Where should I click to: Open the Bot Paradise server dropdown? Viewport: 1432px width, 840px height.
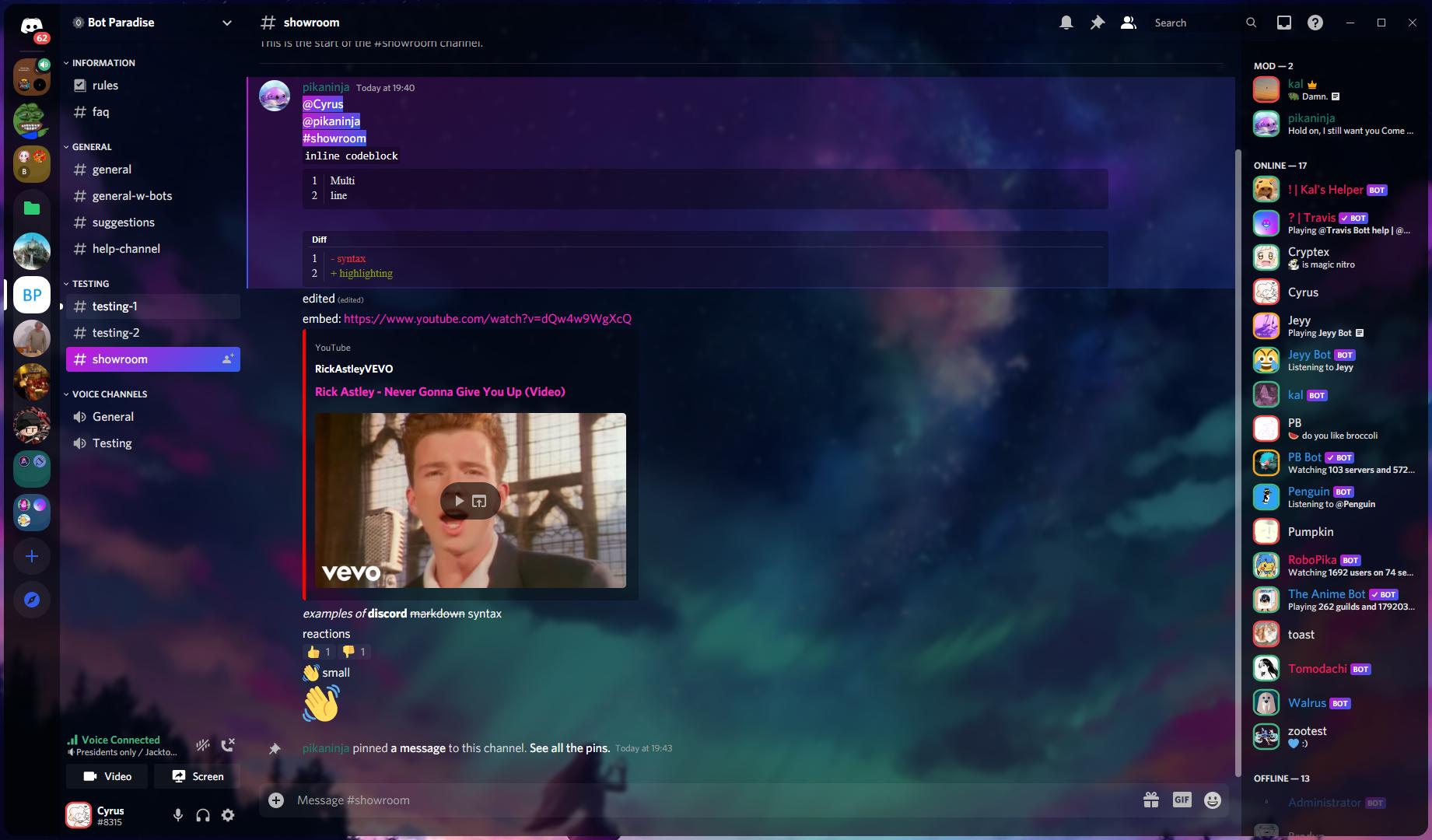pyautogui.click(x=226, y=23)
